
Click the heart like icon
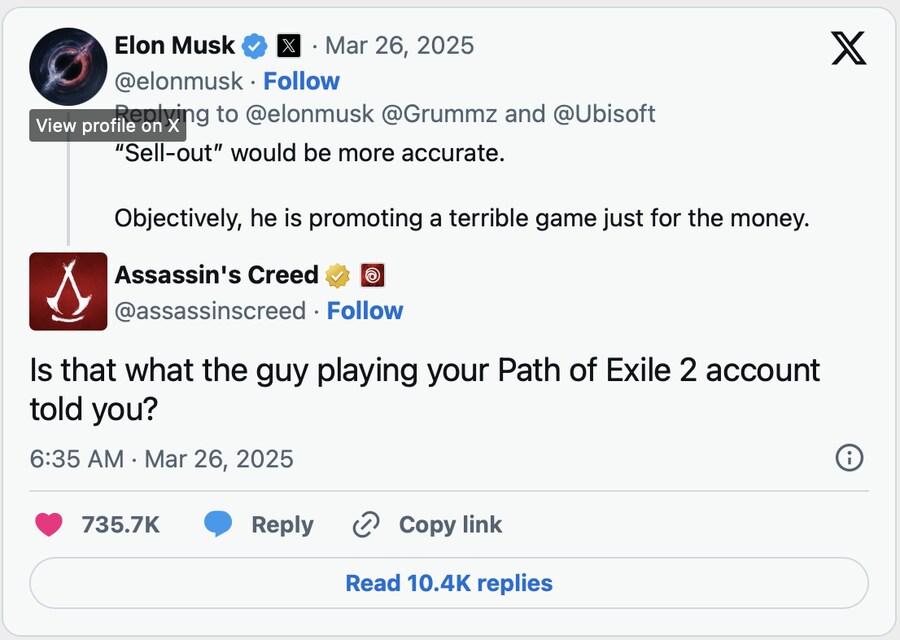[48, 525]
